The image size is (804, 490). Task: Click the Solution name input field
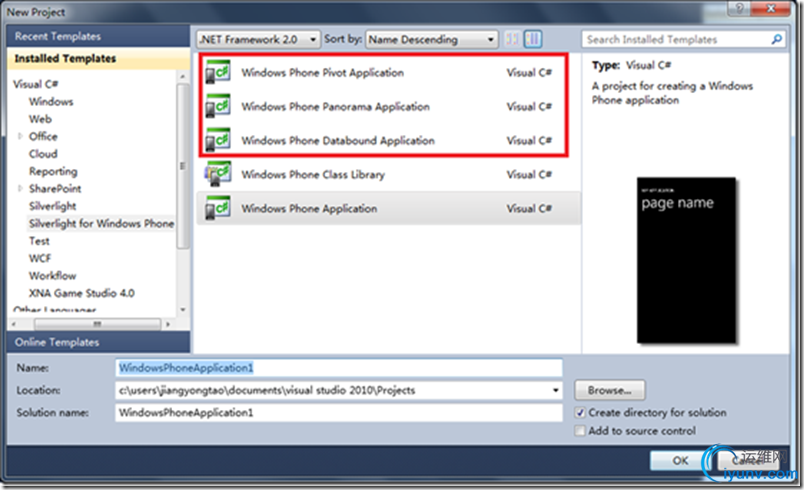338,413
